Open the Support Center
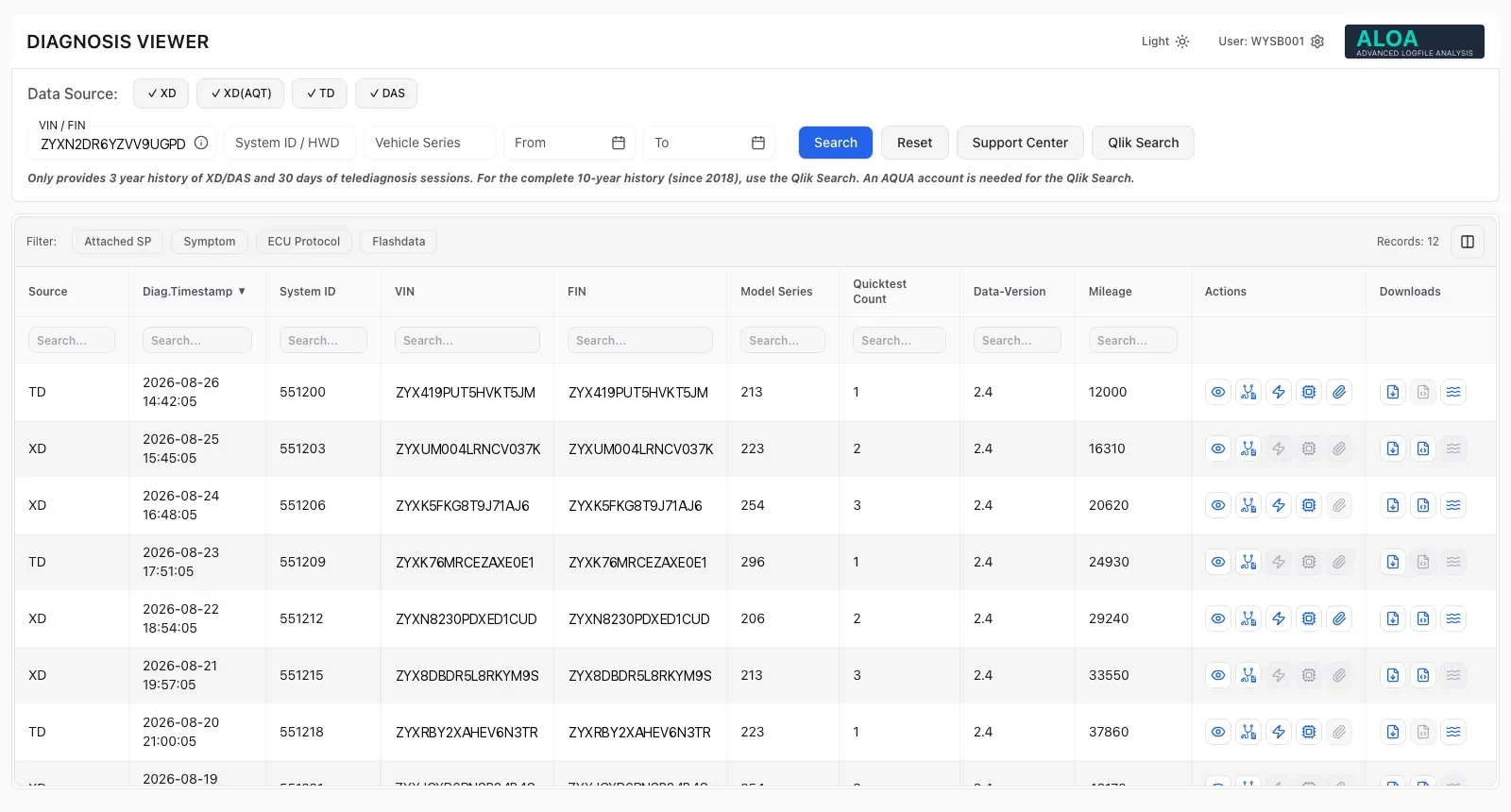 [1020, 143]
